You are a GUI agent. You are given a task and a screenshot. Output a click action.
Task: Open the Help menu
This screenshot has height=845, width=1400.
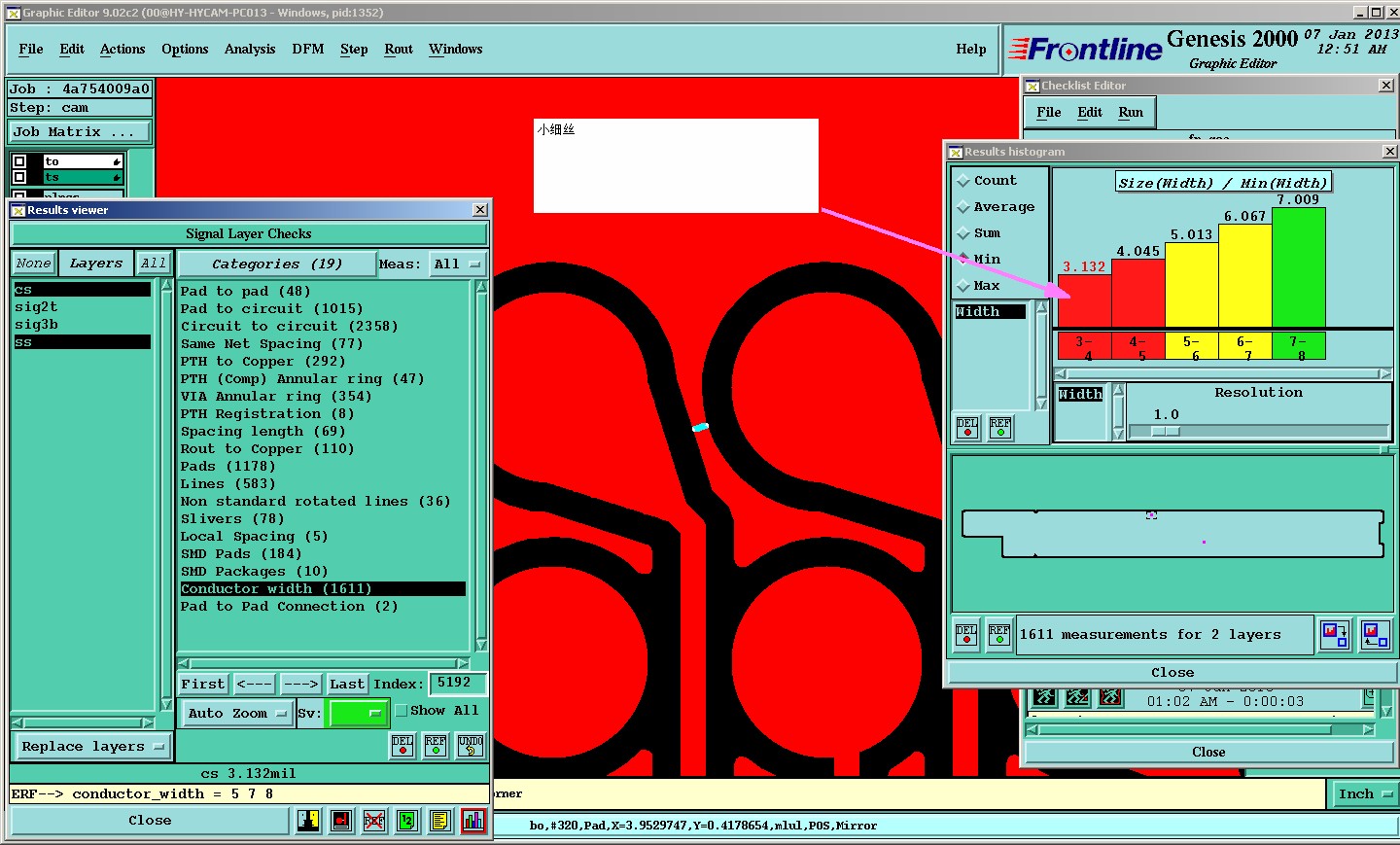tap(971, 50)
